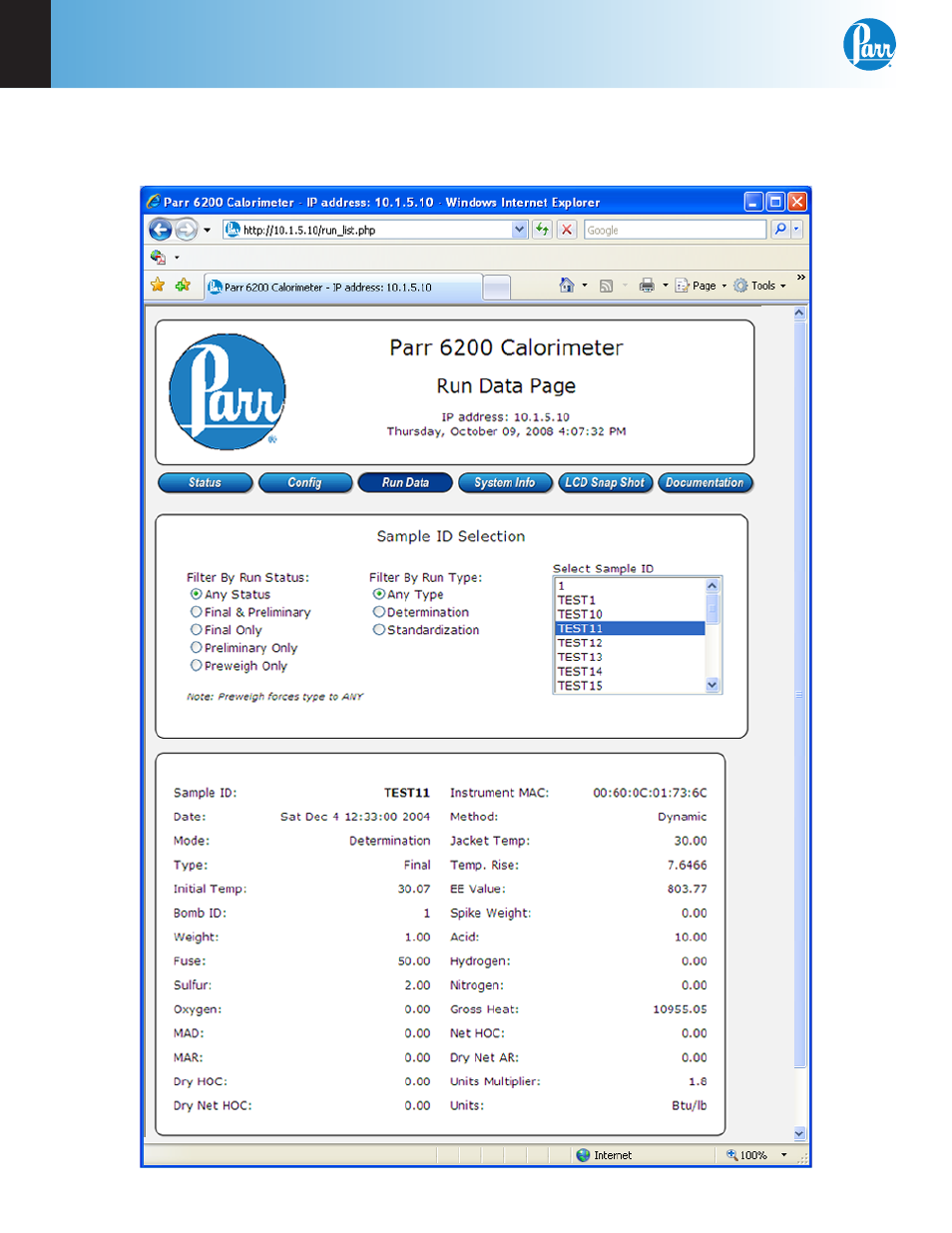952x1233 pixels.
Task: Go to the Run Data page
Action: click(x=405, y=483)
